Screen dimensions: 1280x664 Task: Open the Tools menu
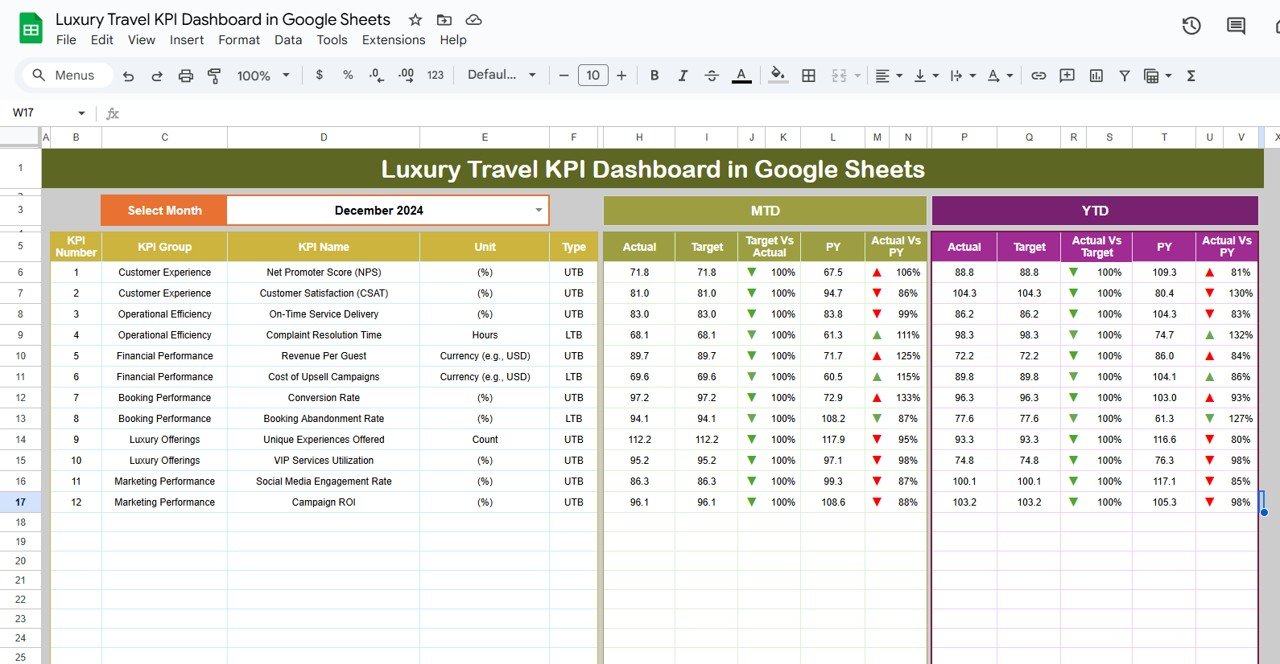click(x=332, y=40)
